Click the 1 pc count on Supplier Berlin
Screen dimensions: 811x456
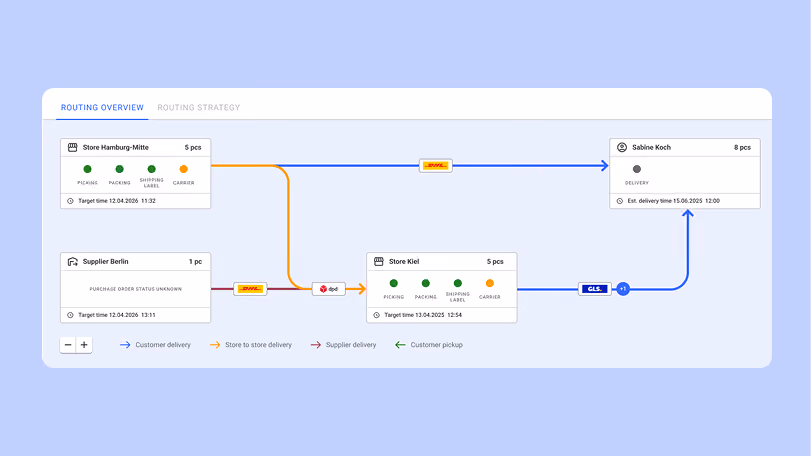[x=196, y=262]
